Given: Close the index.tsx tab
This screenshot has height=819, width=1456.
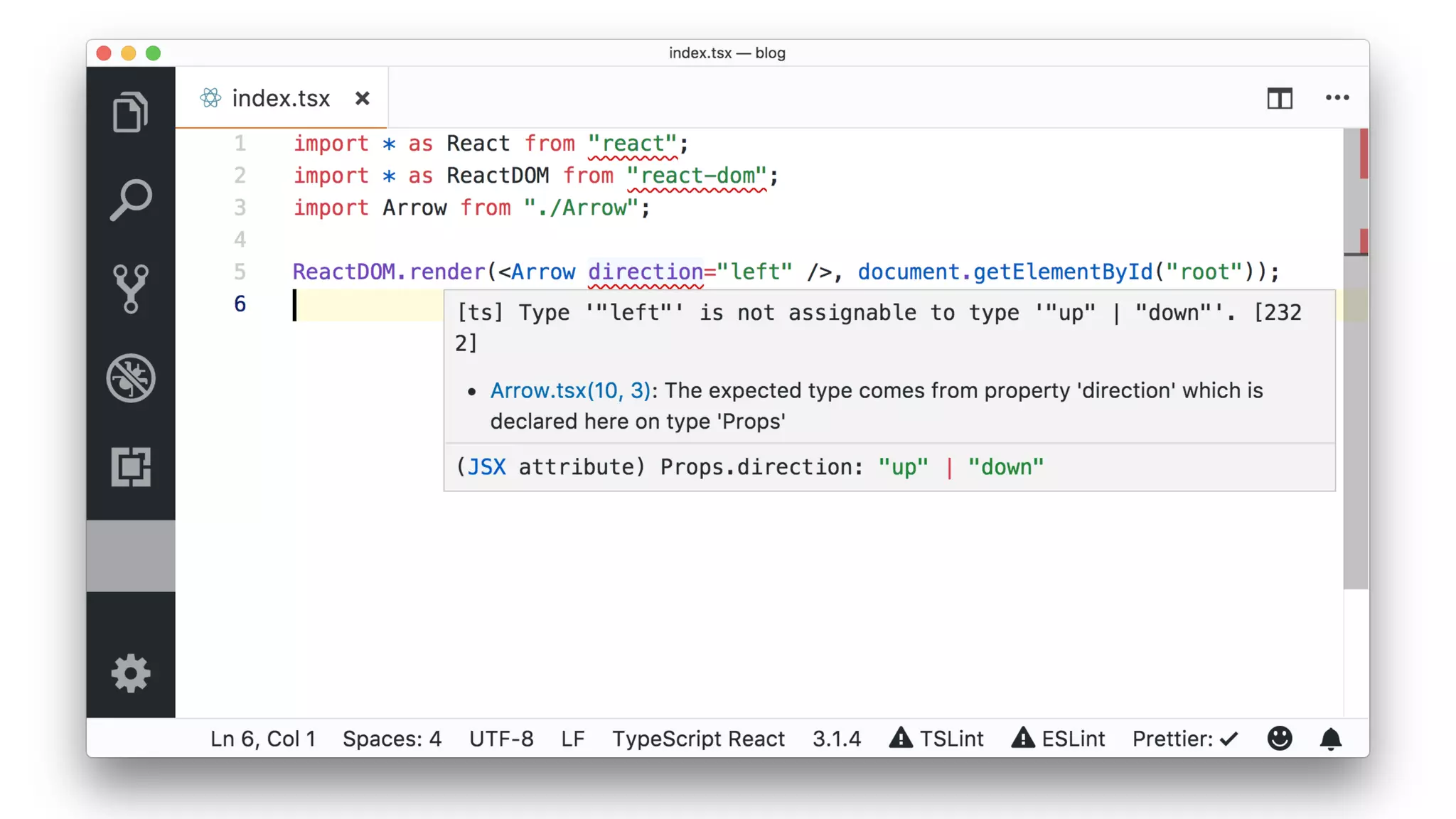Looking at the screenshot, I should click(x=362, y=98).
